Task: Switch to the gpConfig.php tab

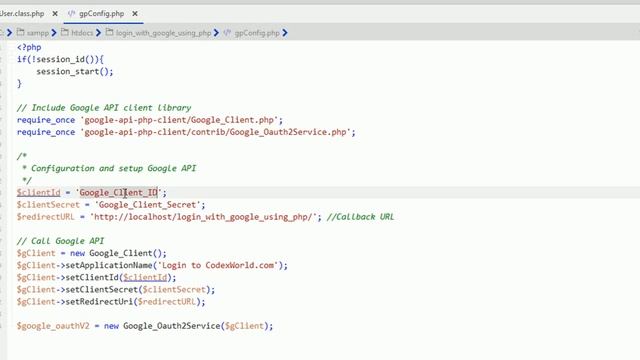Action: pyautogui.click(x=101, y=13)
